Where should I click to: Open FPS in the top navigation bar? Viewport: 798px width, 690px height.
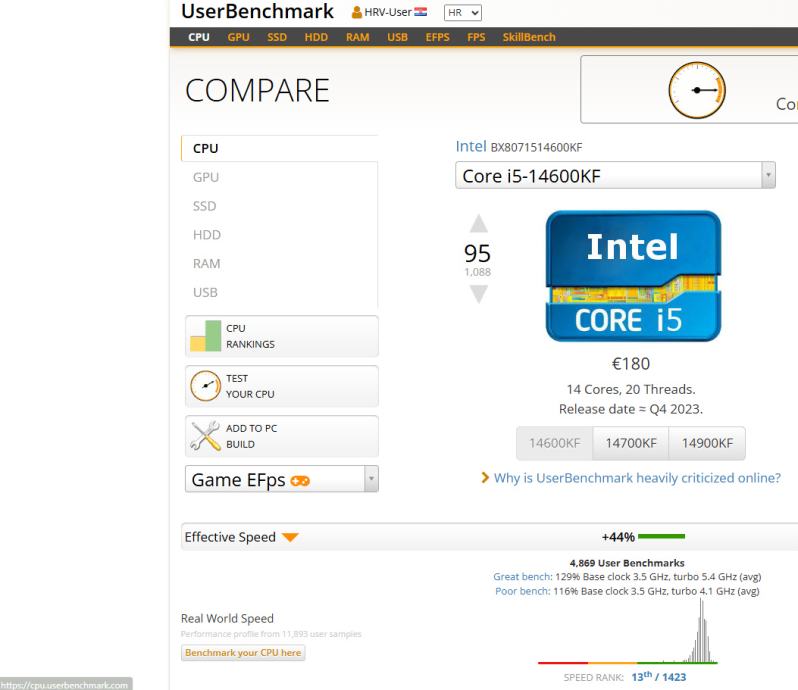pyautogui.click(x=476, y=37)
